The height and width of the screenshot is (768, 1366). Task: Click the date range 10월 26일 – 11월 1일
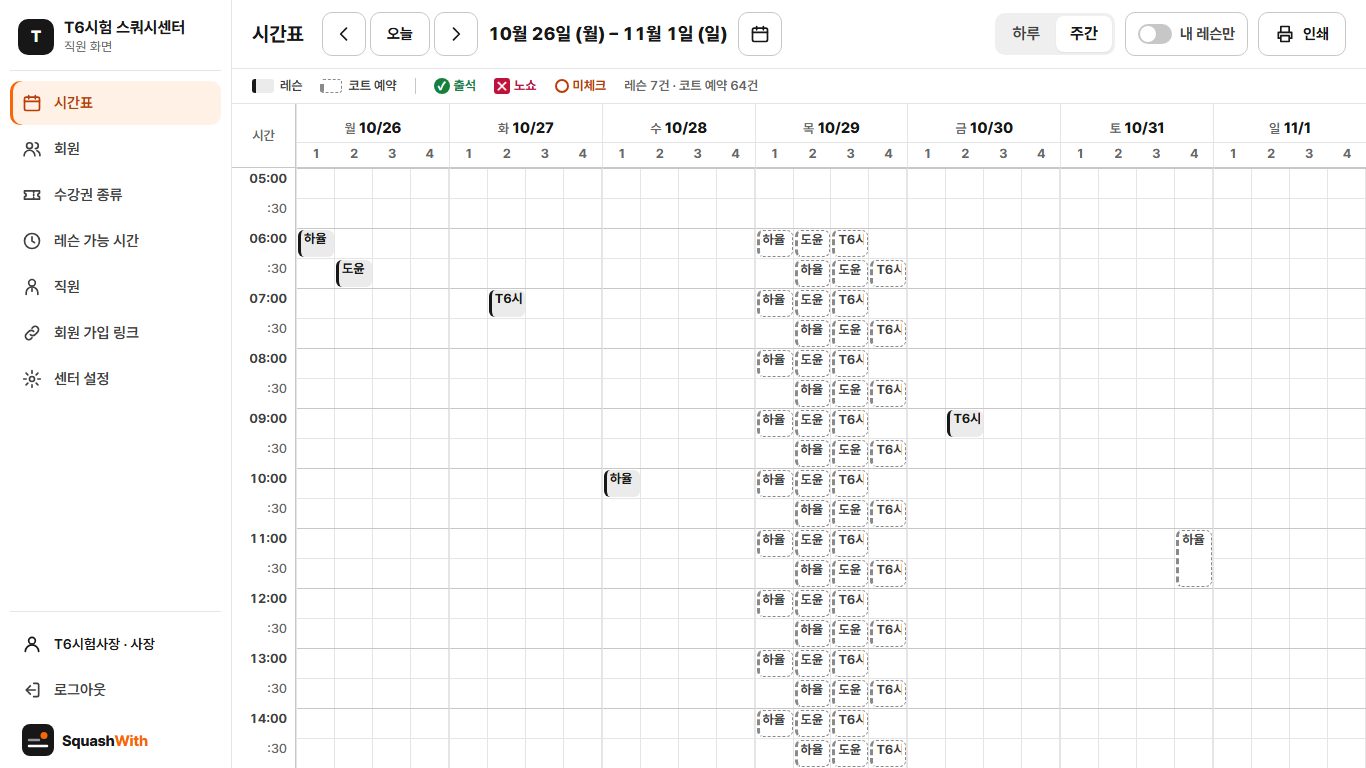(x=608, y=34)
